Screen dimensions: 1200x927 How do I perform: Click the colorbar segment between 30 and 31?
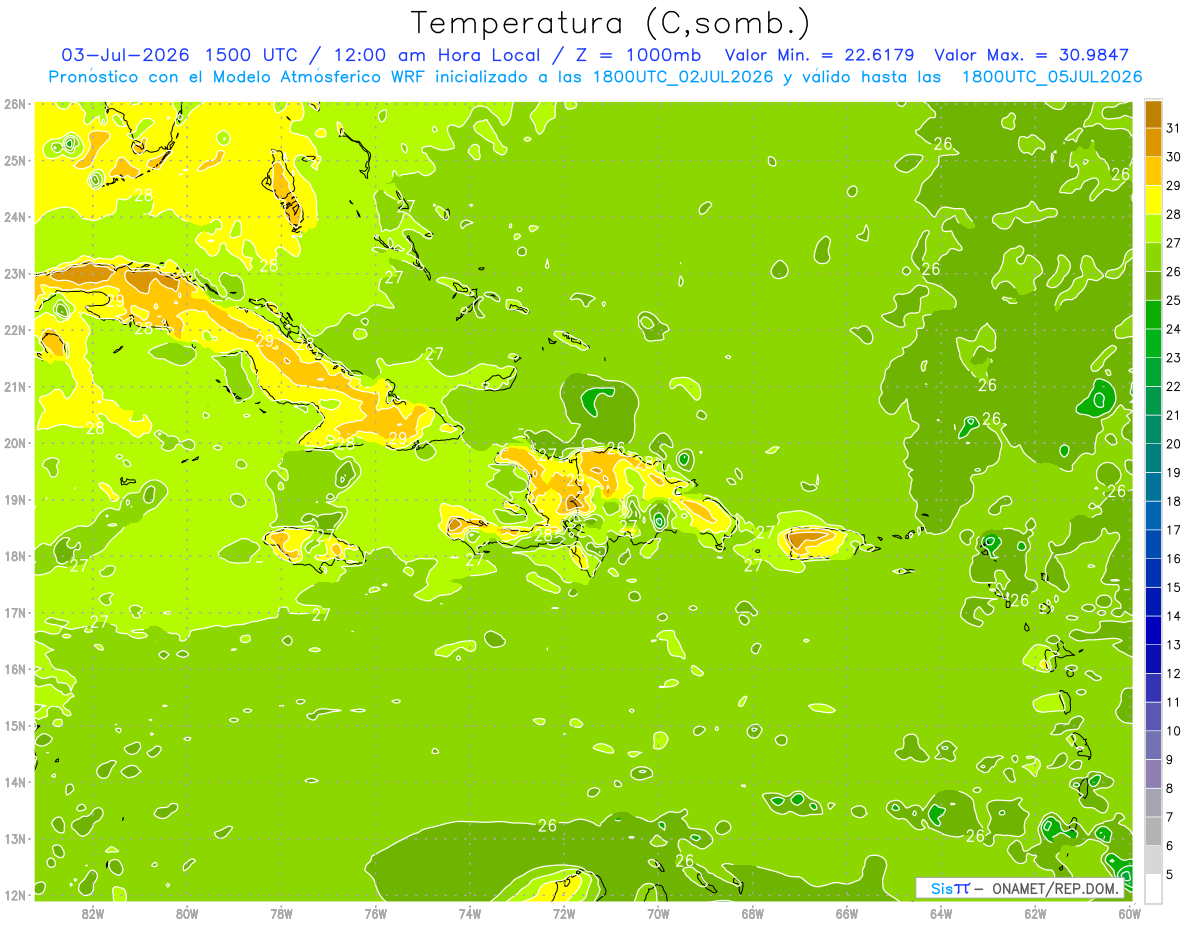1153,141
